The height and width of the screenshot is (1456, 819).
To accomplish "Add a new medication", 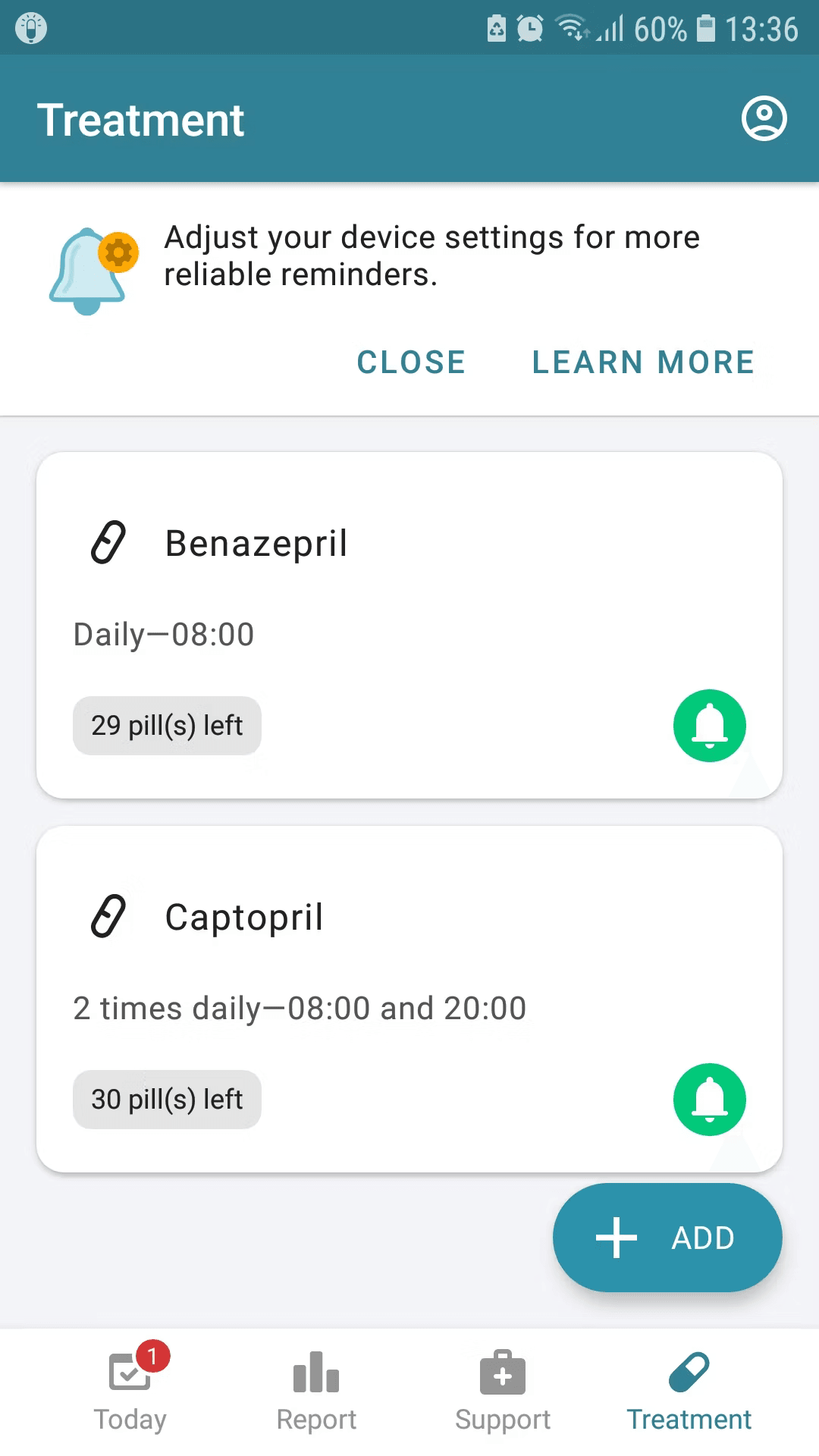I will (x=667, y=1238).
